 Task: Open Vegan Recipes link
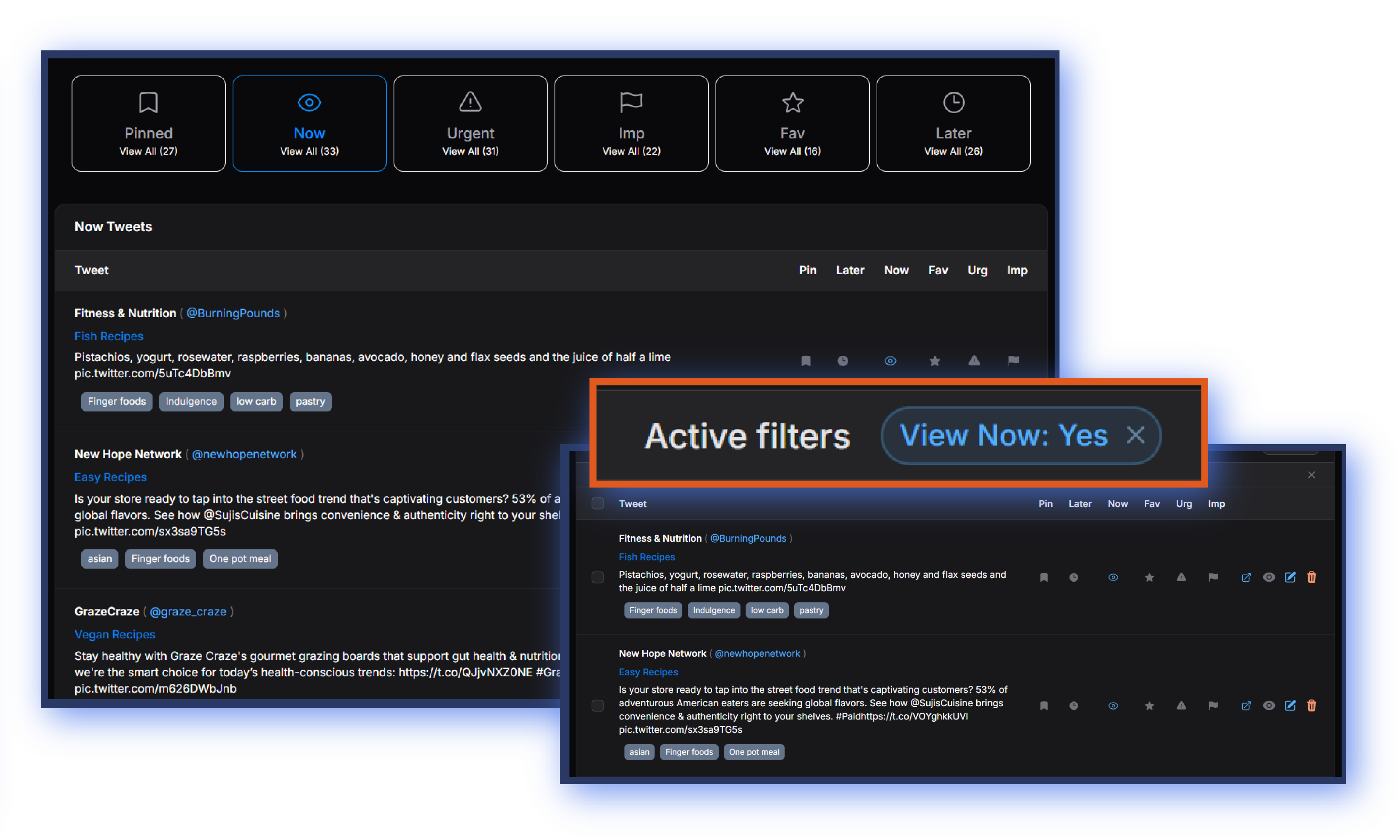(x=115, y=634)
